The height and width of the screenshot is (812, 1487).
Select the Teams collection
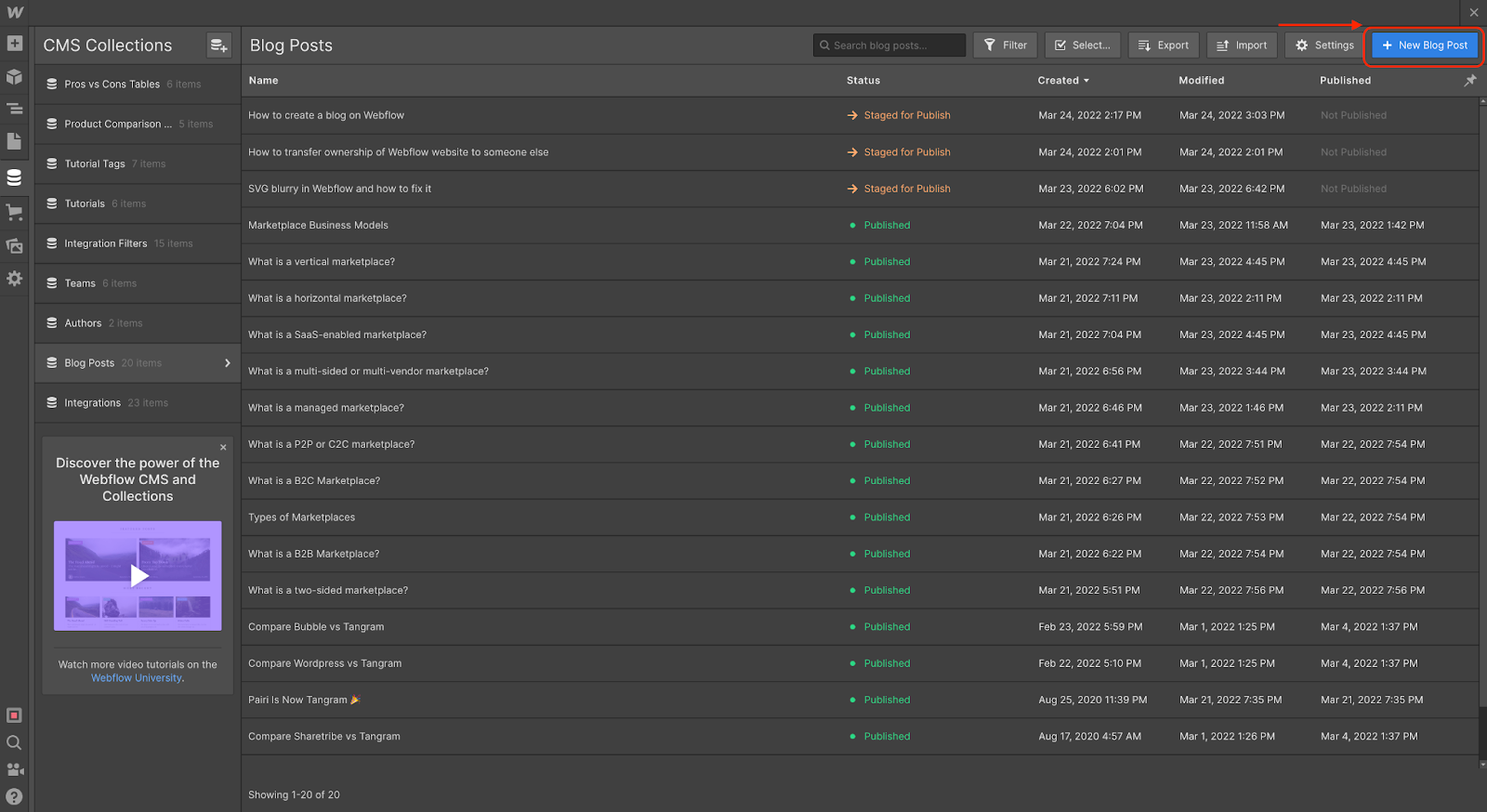(138, 283)
